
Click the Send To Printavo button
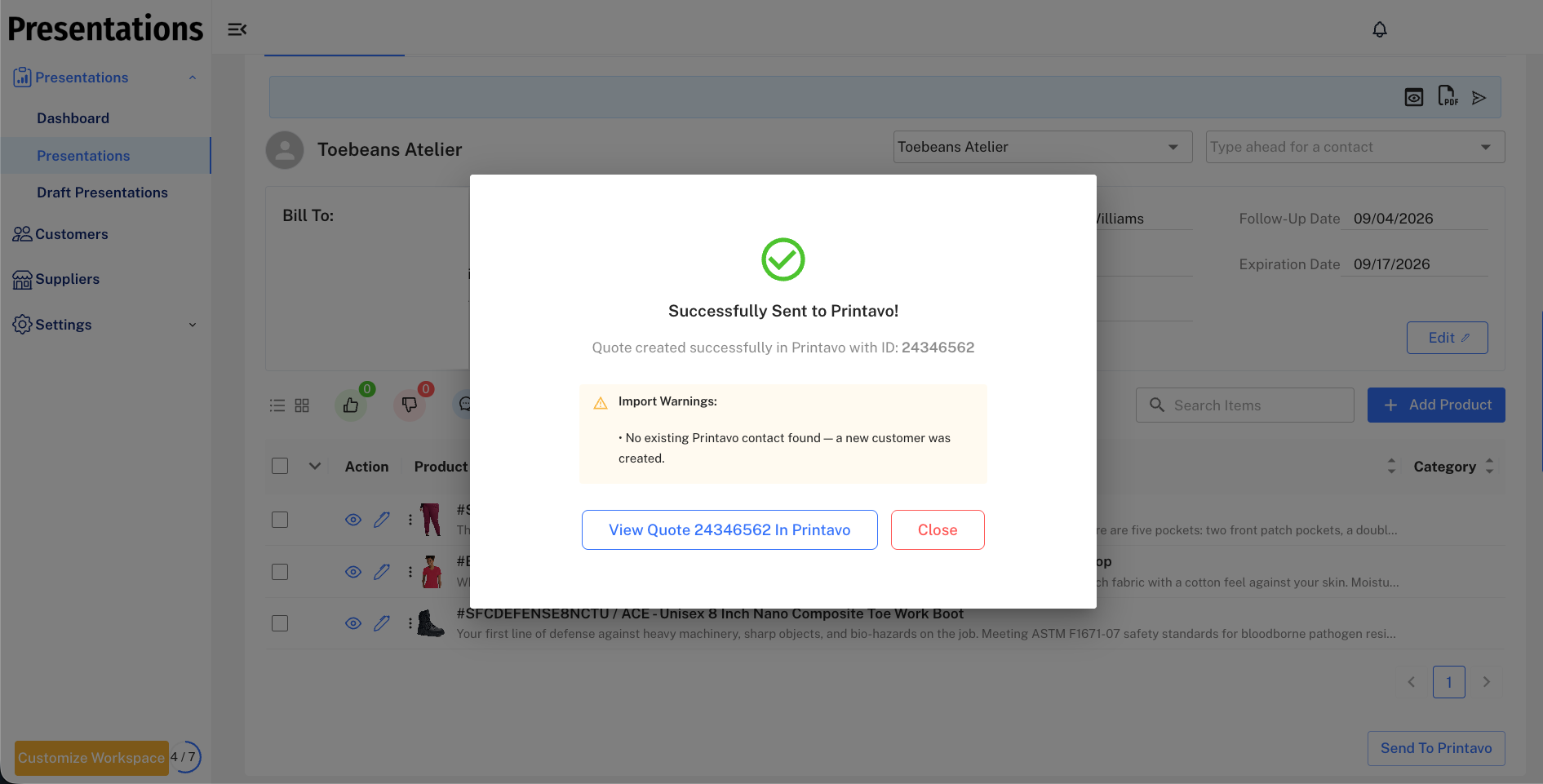[x=1436, y=748]
